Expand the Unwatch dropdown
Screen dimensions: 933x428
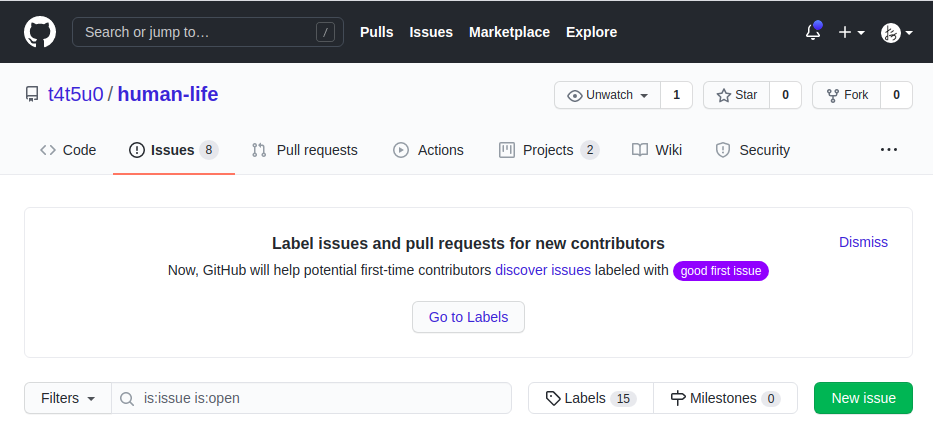coord(608,95)
